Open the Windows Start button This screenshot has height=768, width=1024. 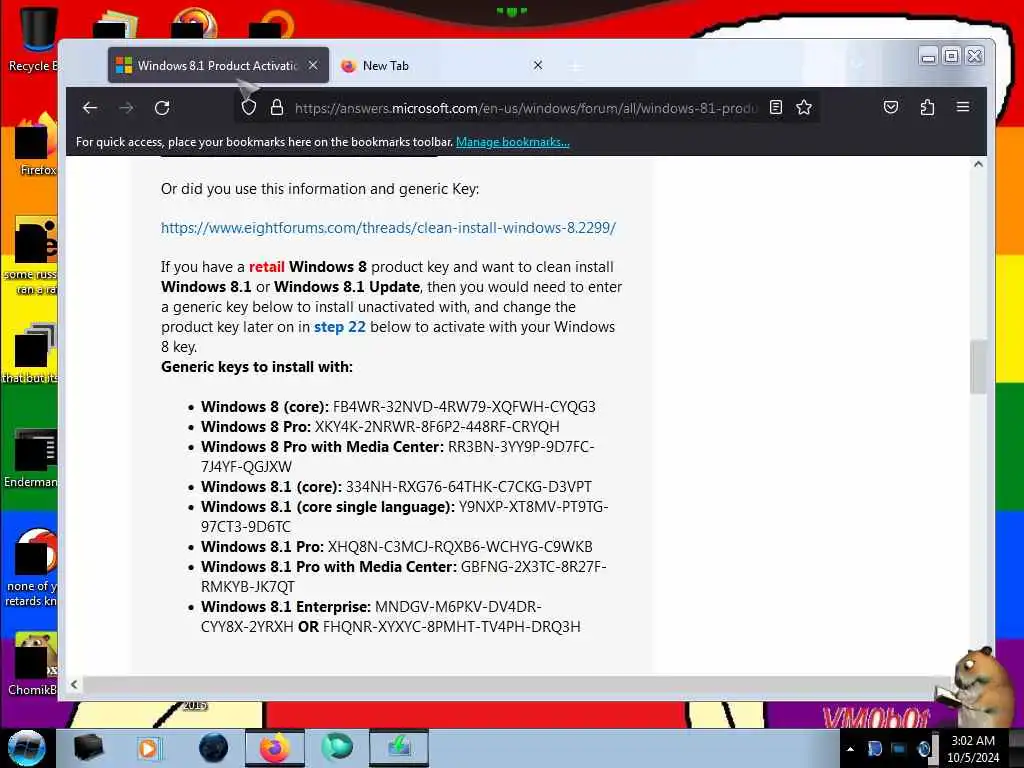pos(26,748)
